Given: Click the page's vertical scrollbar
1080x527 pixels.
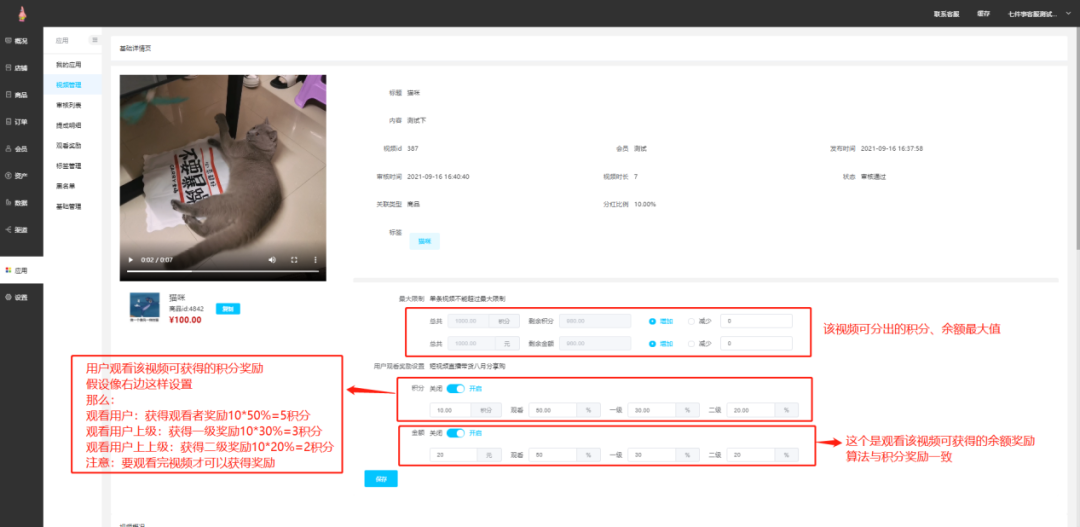Looking at the screenshot, I should coord(1076,138).
